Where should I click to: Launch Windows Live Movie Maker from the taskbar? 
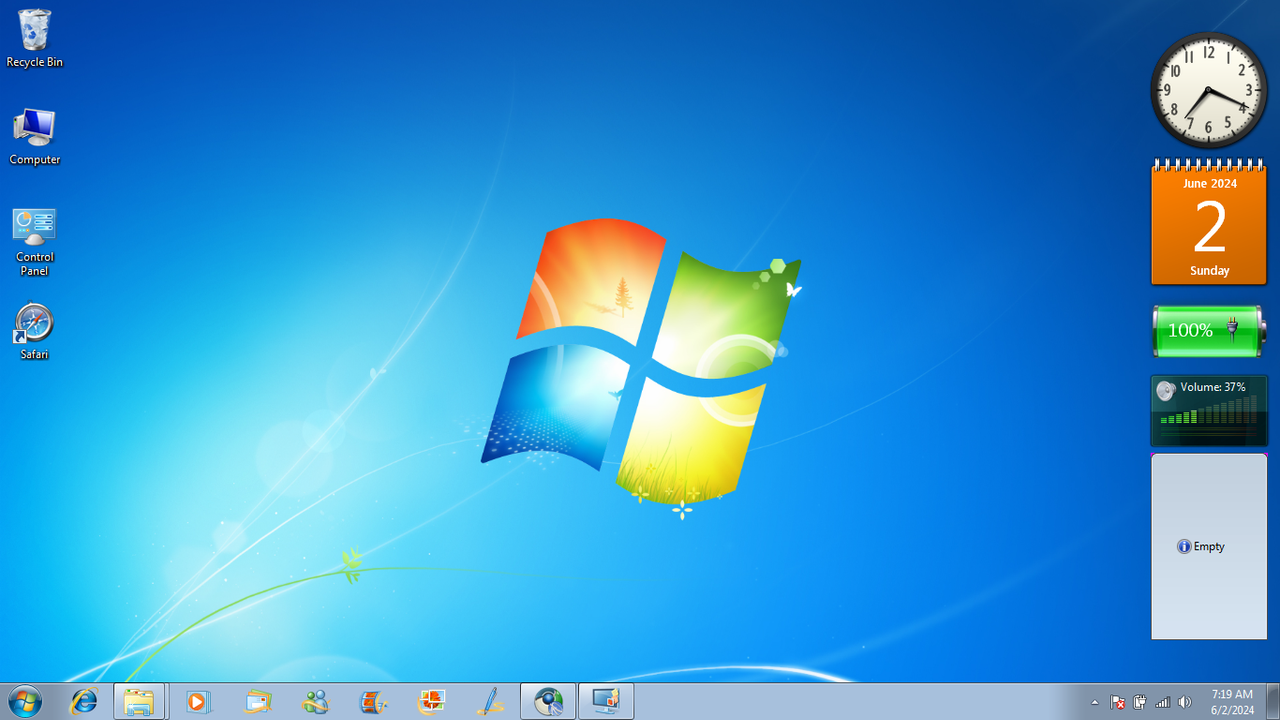(373, 702)
